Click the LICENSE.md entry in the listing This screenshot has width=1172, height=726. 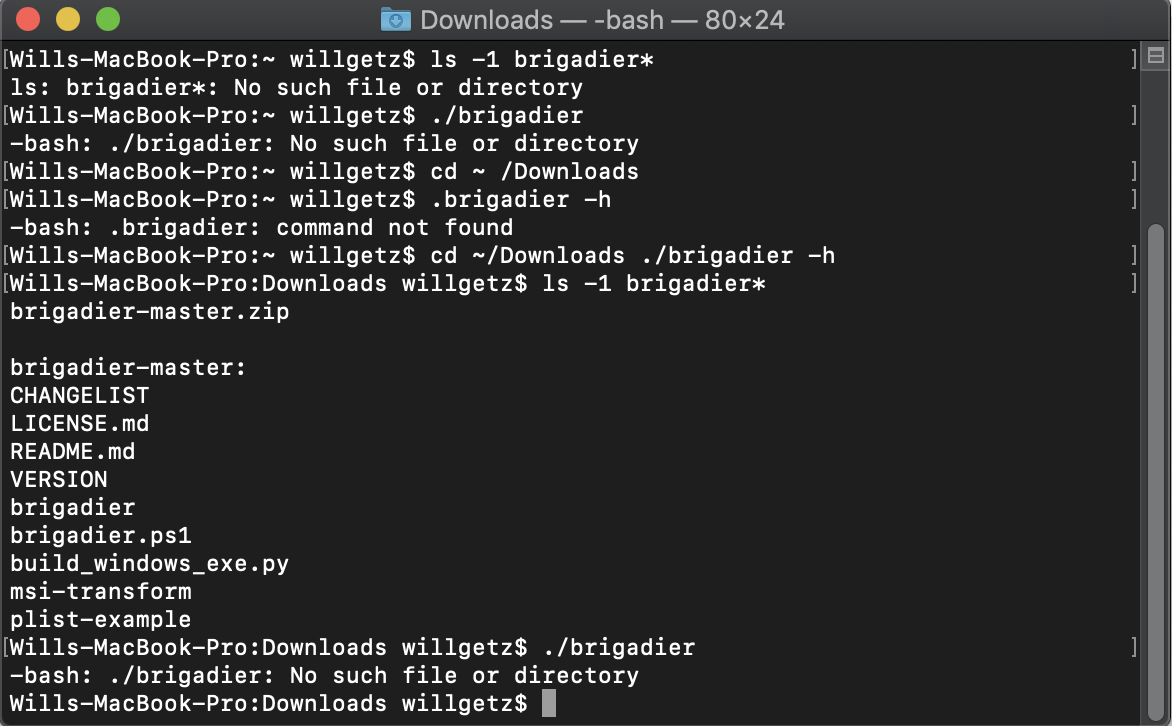click(80, 423)
